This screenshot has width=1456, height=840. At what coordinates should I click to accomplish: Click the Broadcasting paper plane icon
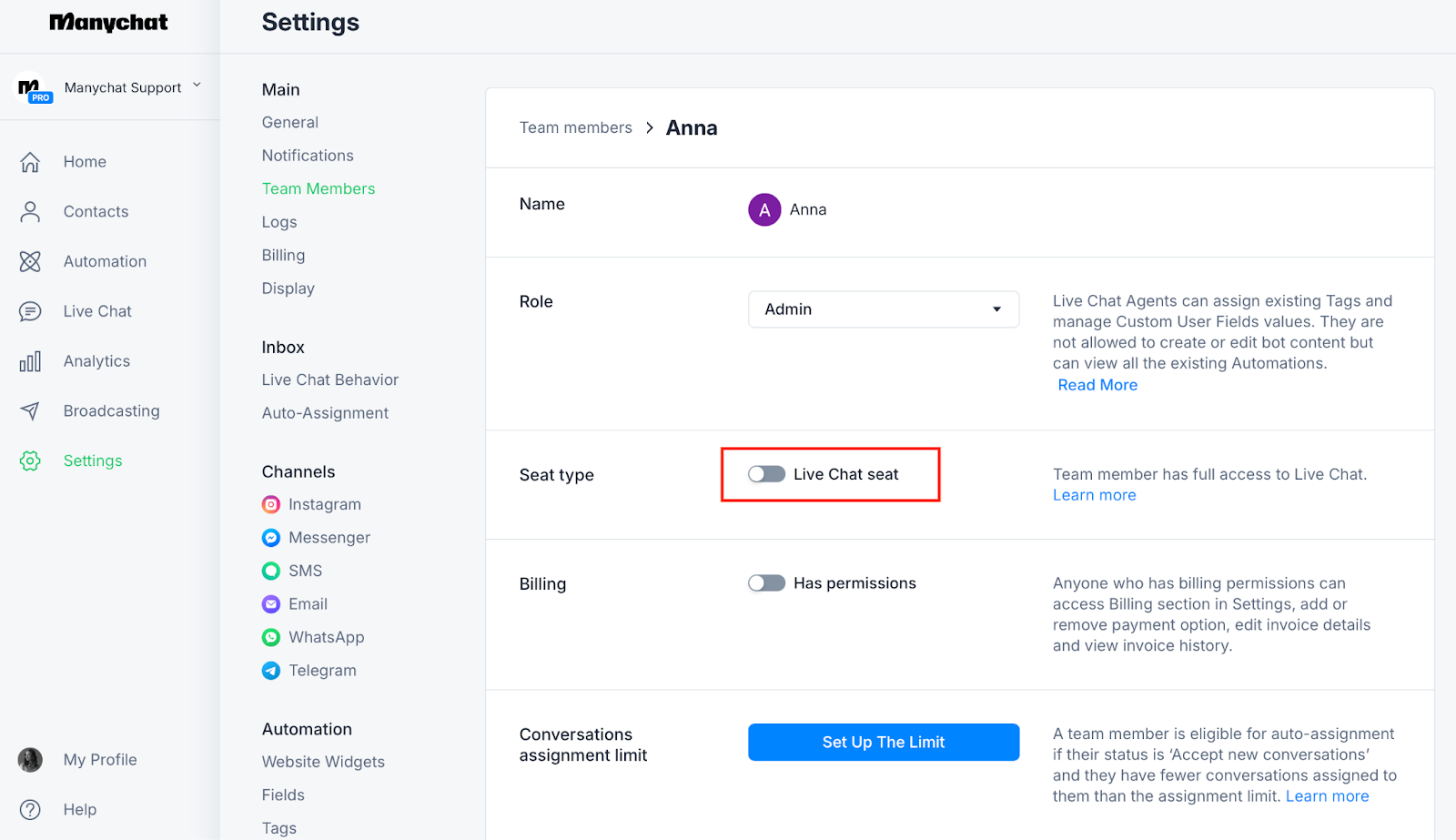click(30, 411)
